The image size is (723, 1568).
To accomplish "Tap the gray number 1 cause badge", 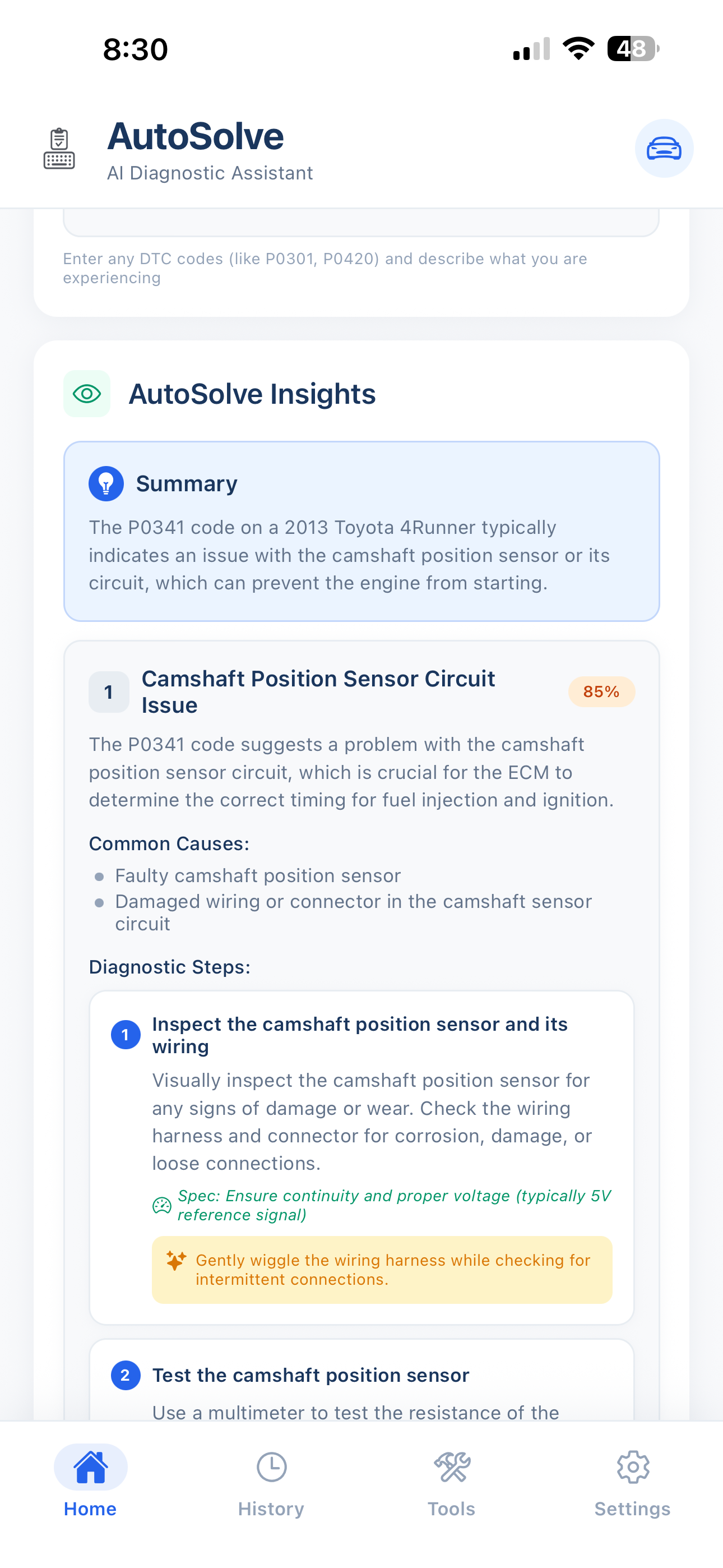I will pos(109,692).
